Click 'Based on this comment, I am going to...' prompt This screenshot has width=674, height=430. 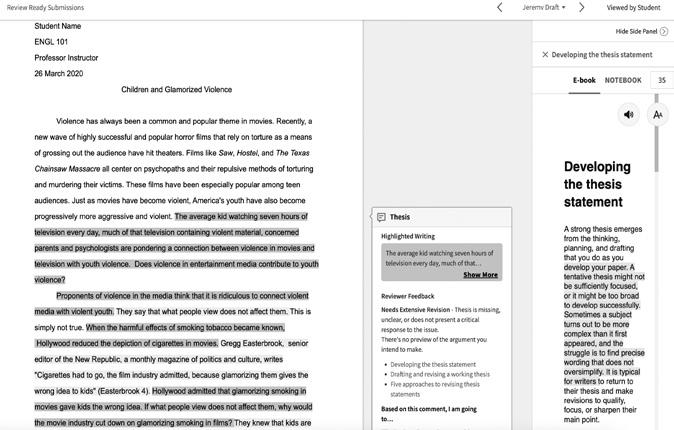tap(429, 414)
